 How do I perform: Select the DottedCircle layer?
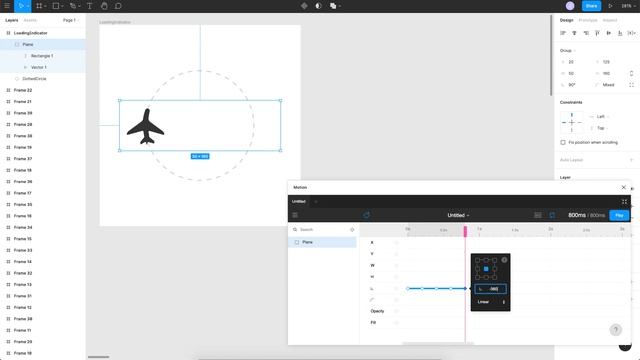coord(43,79)
